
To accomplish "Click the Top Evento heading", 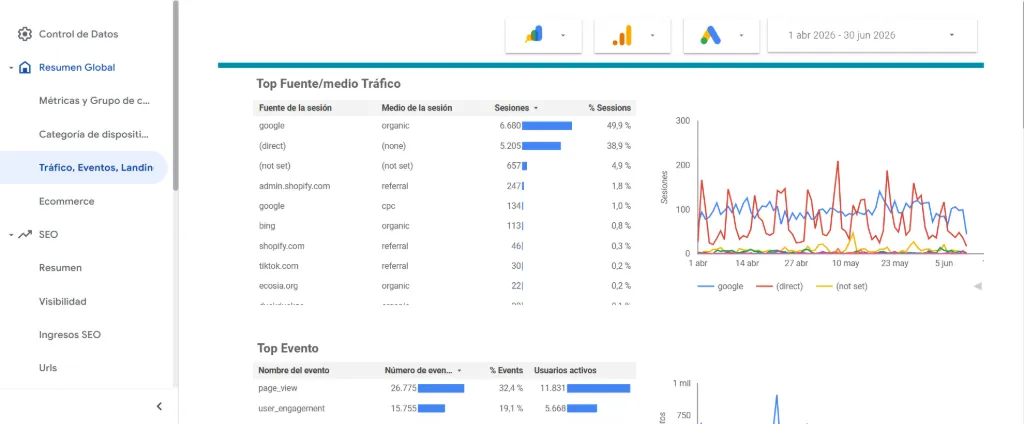I will click(287, 348).
